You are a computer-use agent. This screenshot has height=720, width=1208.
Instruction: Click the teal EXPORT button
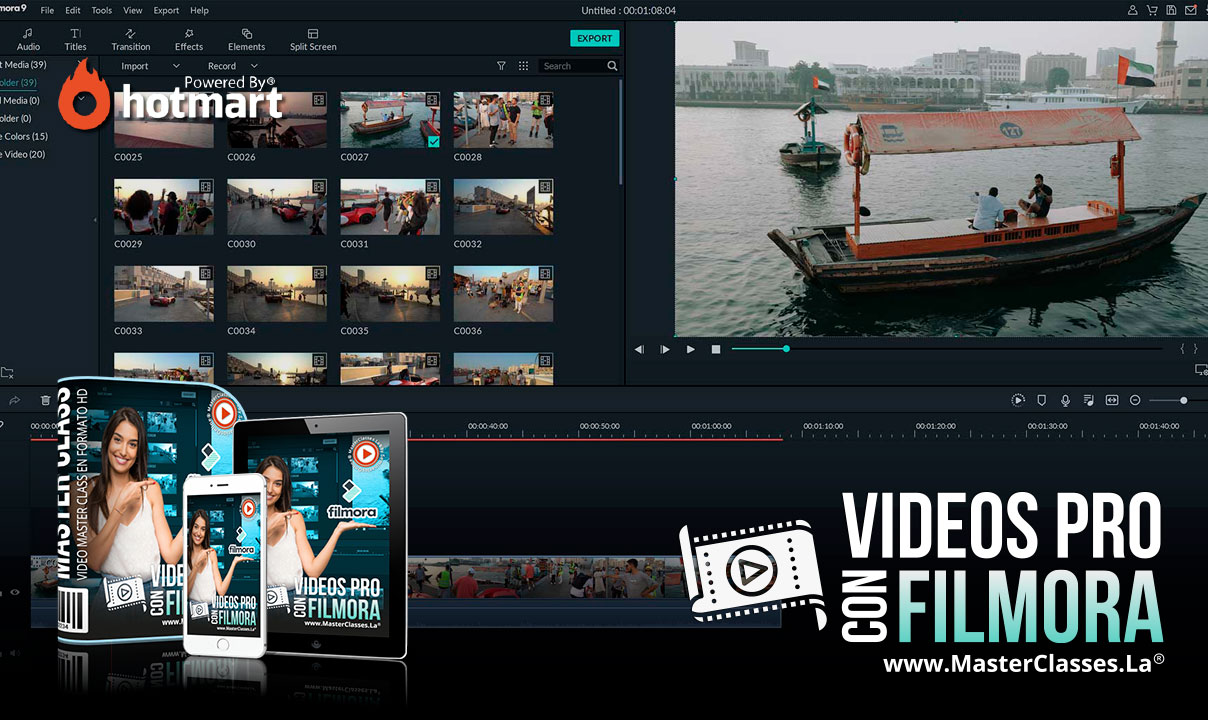(594, 38)
